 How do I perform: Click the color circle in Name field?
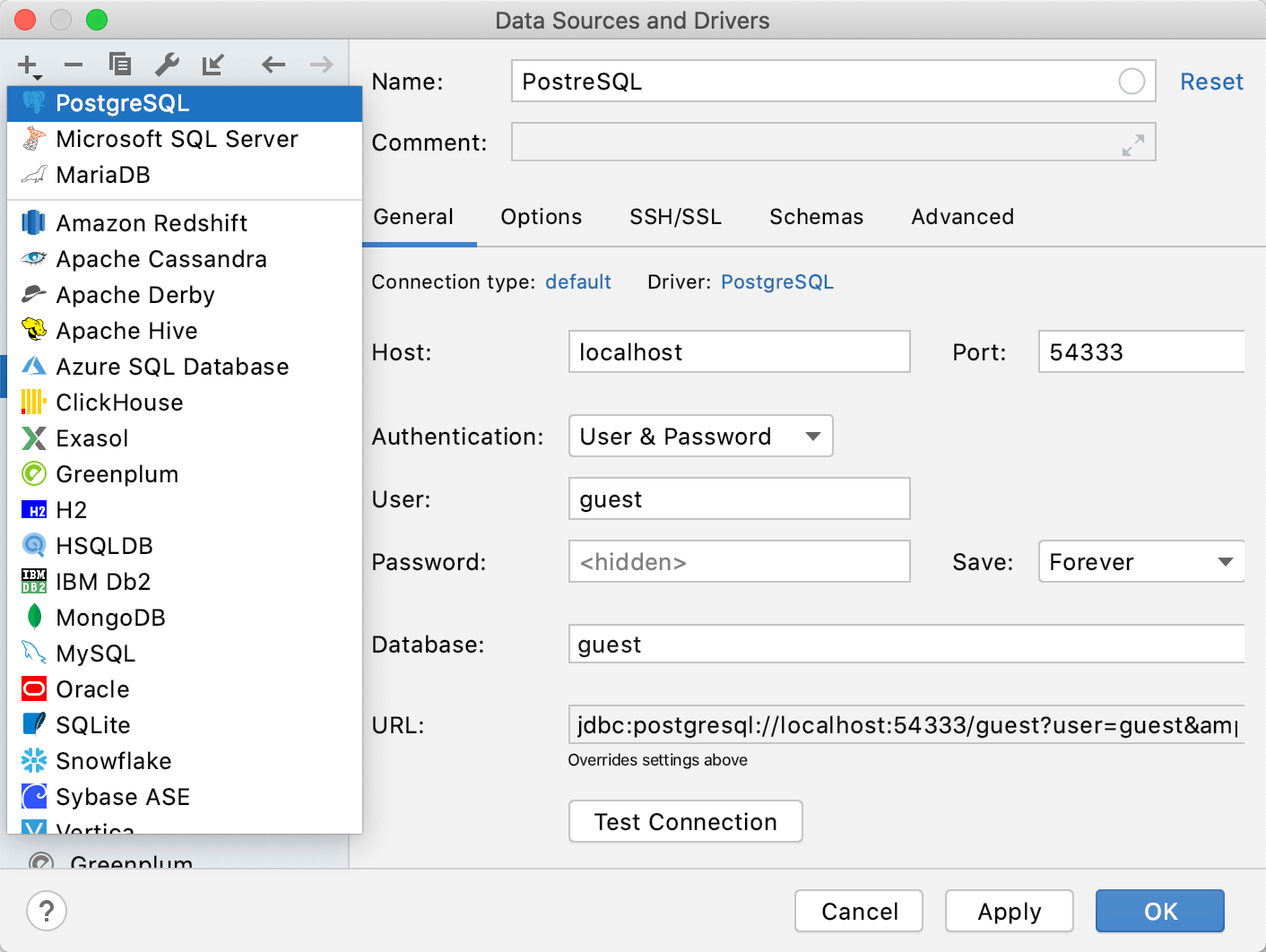pyautogui.click(x=1132, y=82)
